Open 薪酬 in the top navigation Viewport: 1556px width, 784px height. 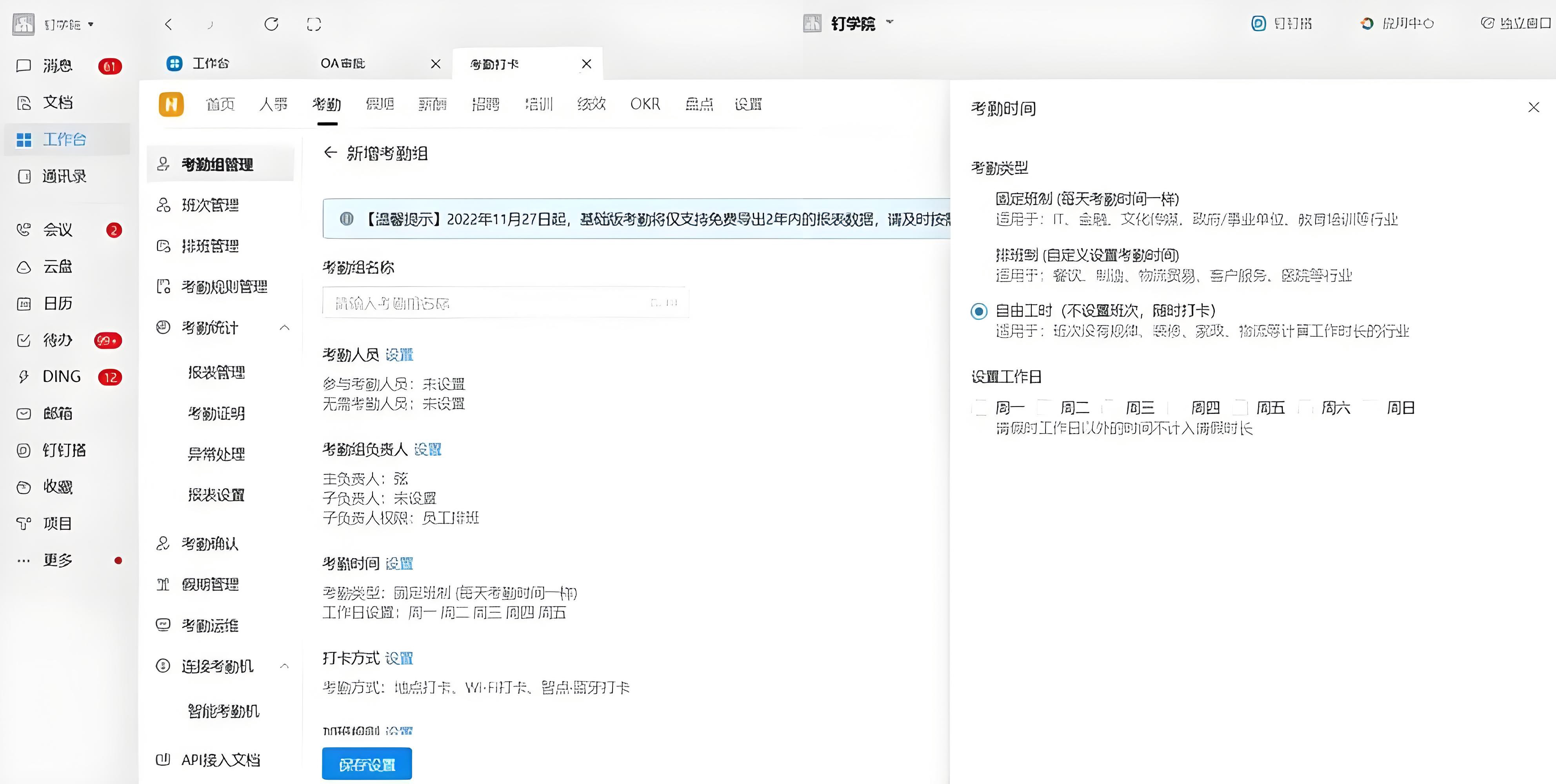[x=433, y=104]
